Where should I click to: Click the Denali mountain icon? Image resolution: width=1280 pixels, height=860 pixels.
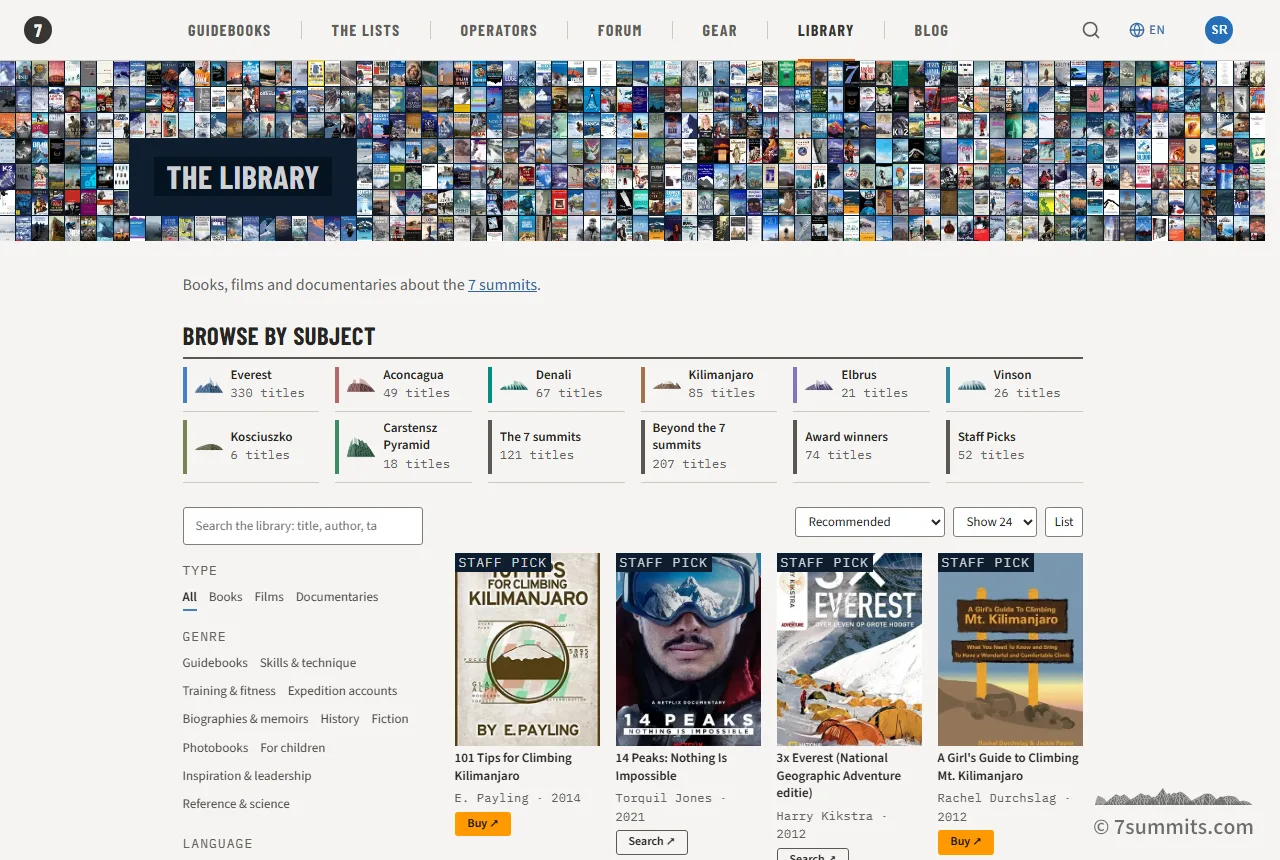pyautogui.click(x=514, y=385)
